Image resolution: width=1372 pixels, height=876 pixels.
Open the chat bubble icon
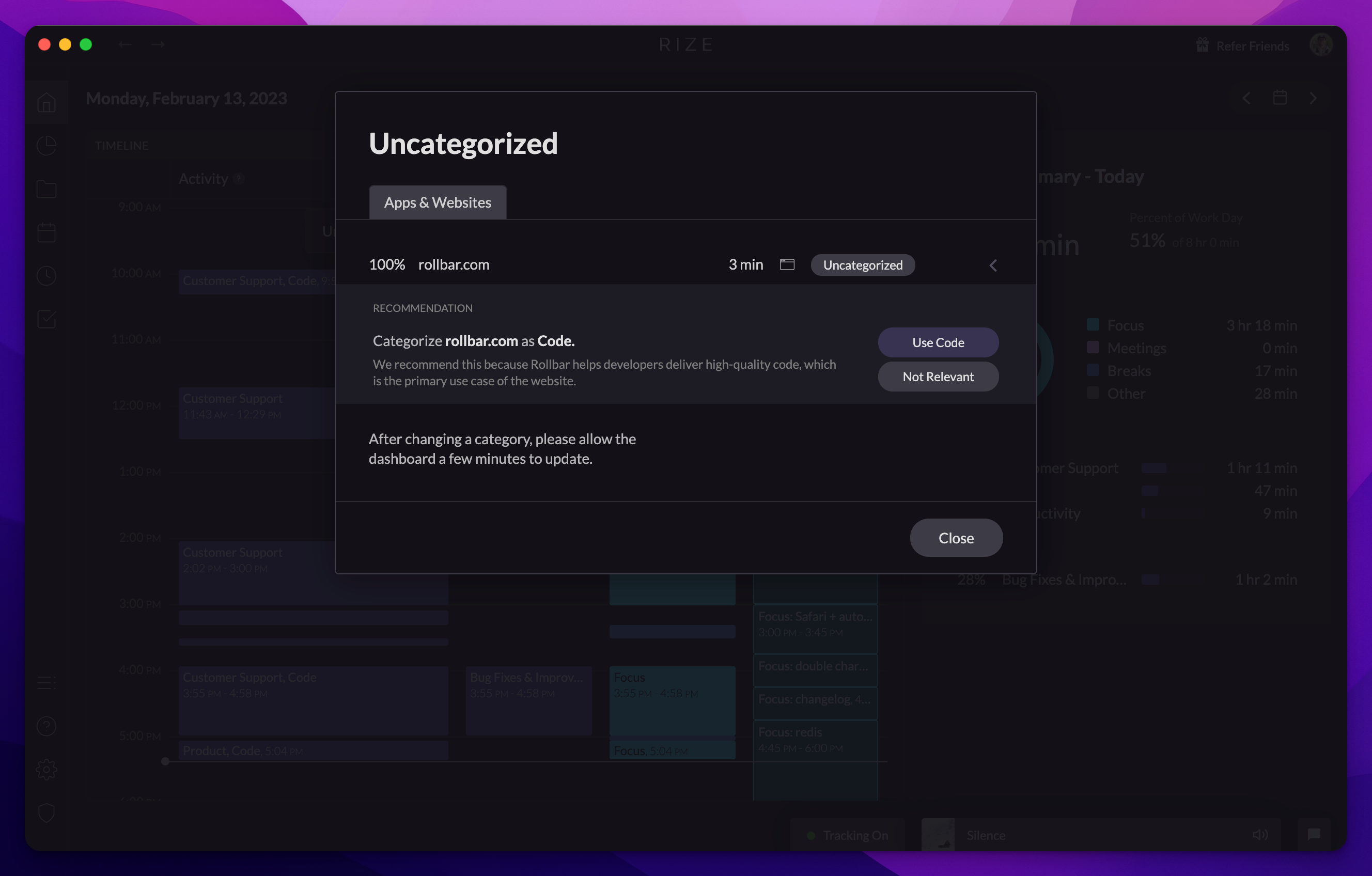pos(1314,835)
